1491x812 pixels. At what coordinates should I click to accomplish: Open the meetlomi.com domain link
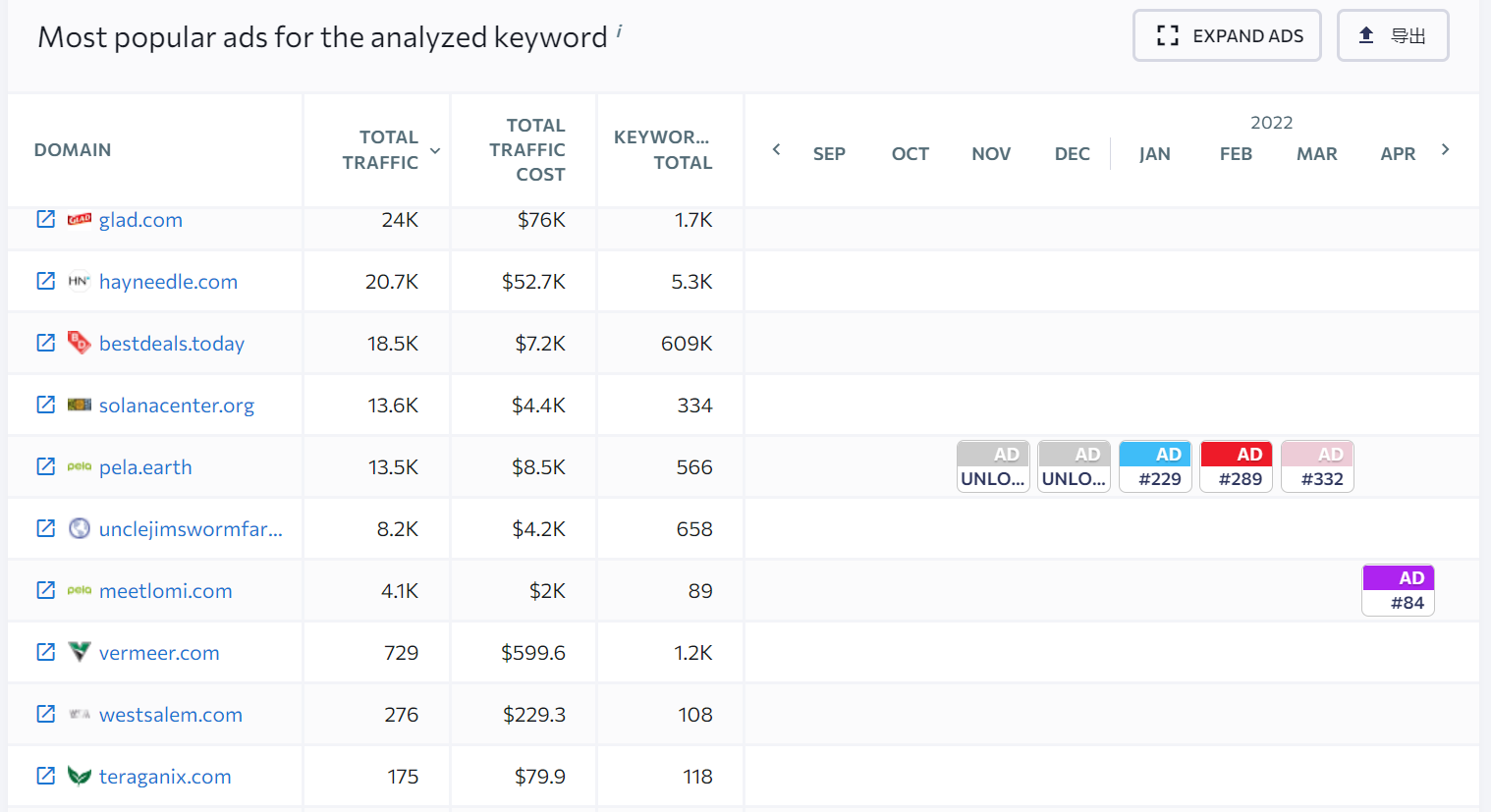click(166, 591)
